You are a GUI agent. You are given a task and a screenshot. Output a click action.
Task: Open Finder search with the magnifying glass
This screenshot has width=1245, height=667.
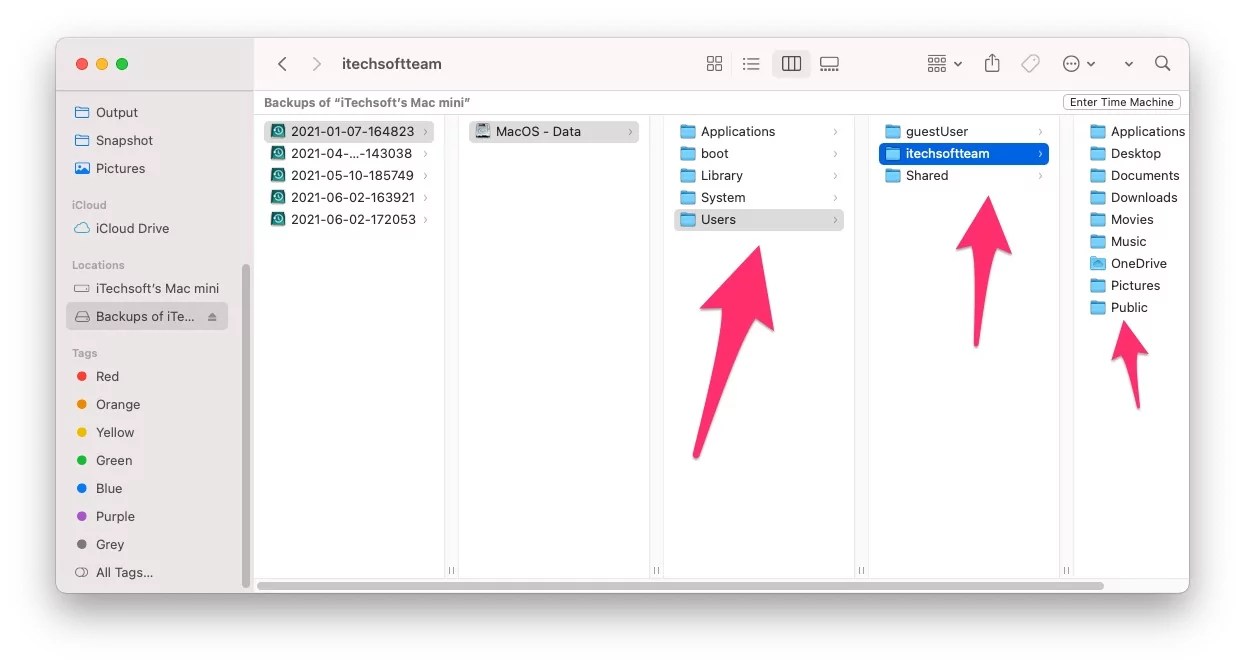click(1162, 63)
